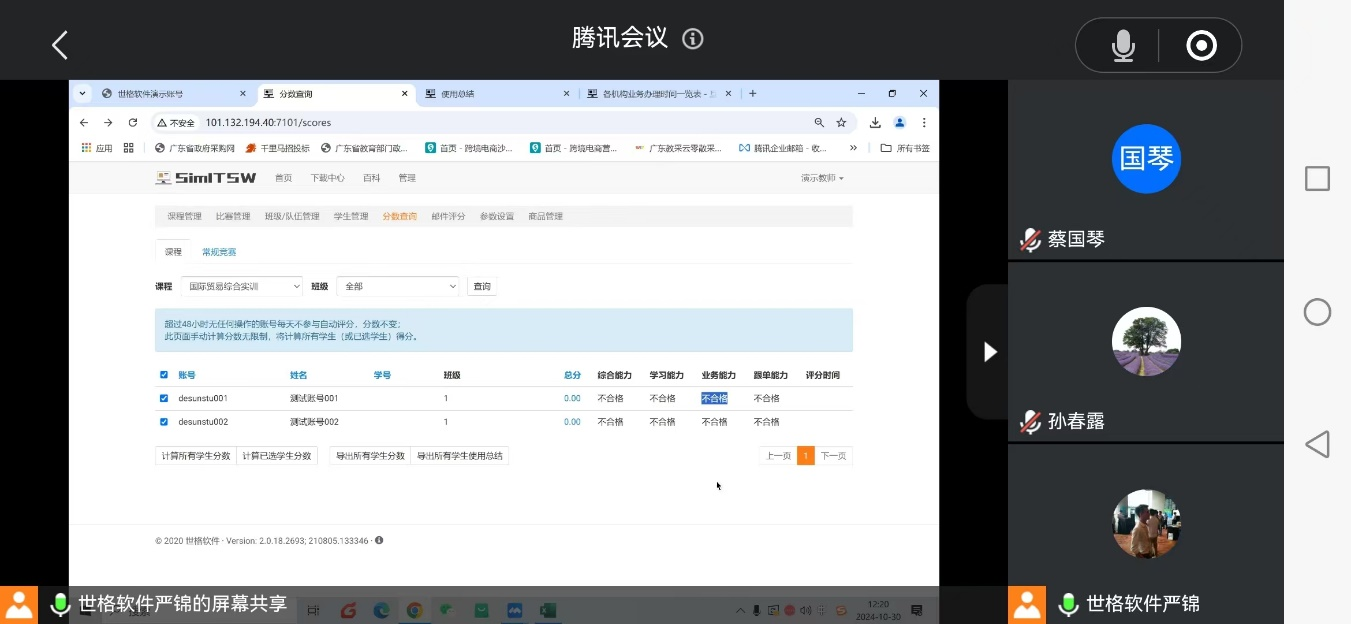Tap the back arrow in Tencent Meeting
Screen dimensions: 1351x624
60,45
